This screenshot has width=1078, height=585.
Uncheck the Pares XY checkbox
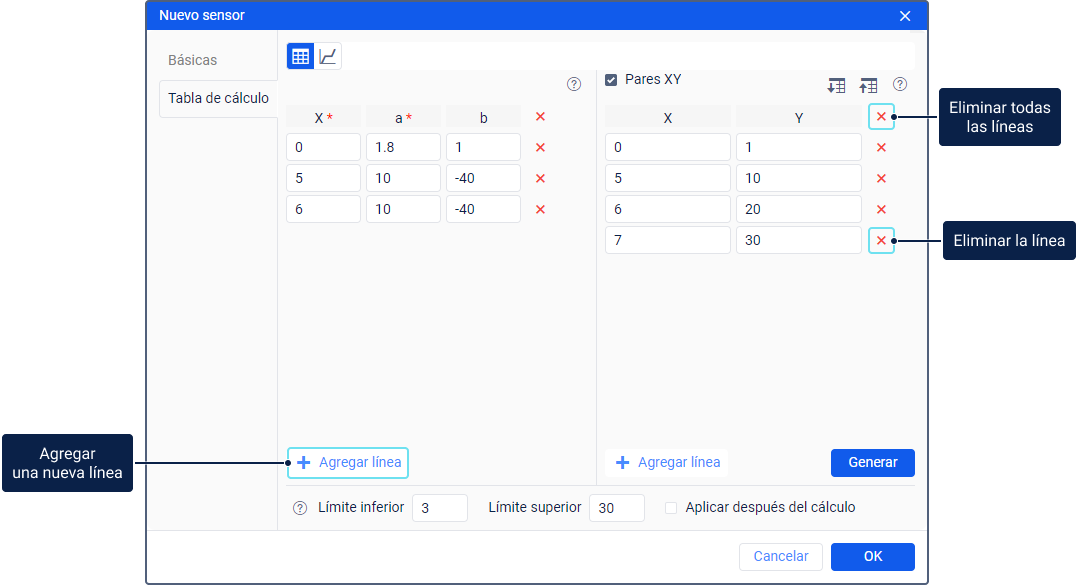611,80
